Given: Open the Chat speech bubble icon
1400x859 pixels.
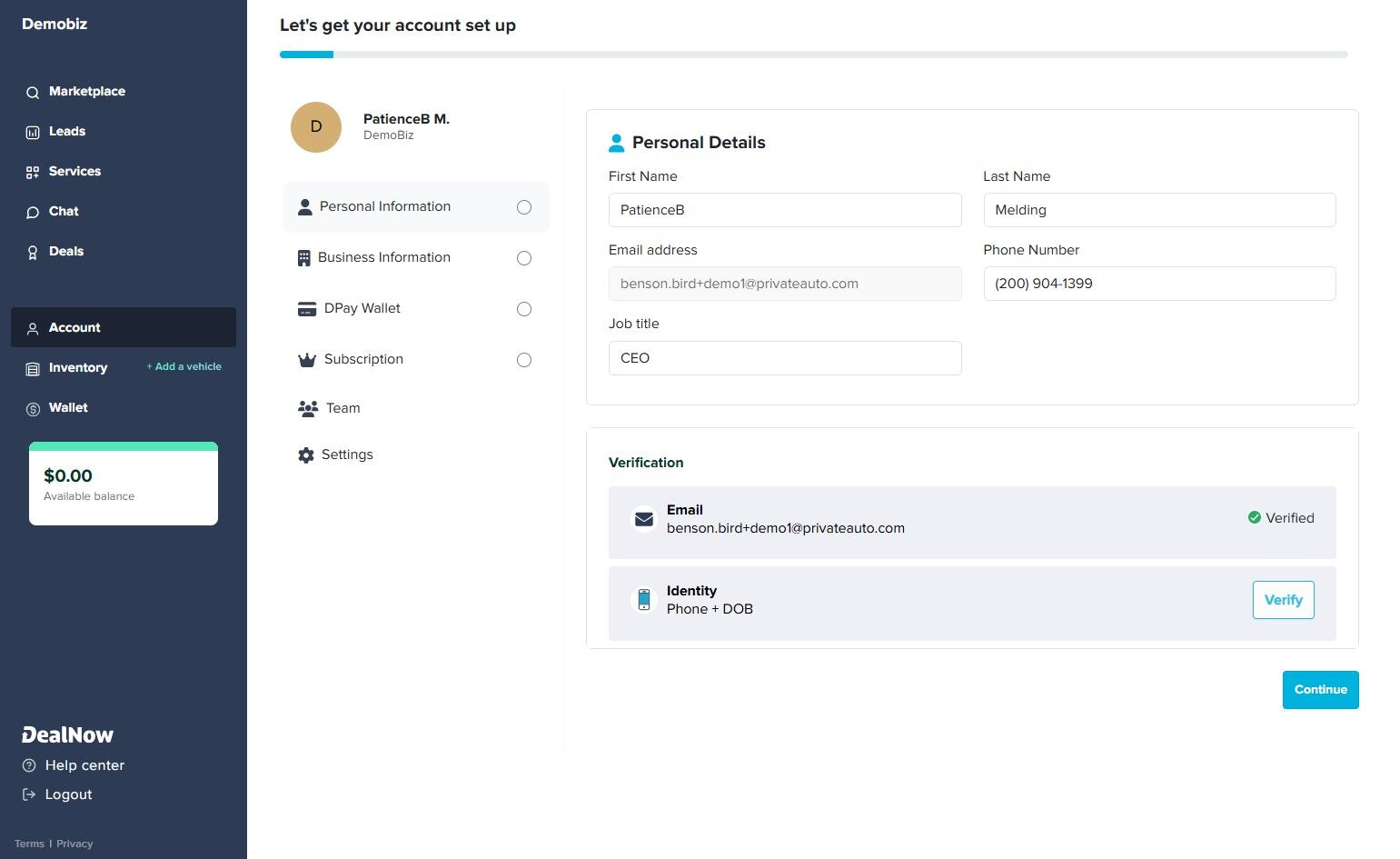Looking at the screenshot, I should (32, 211).
